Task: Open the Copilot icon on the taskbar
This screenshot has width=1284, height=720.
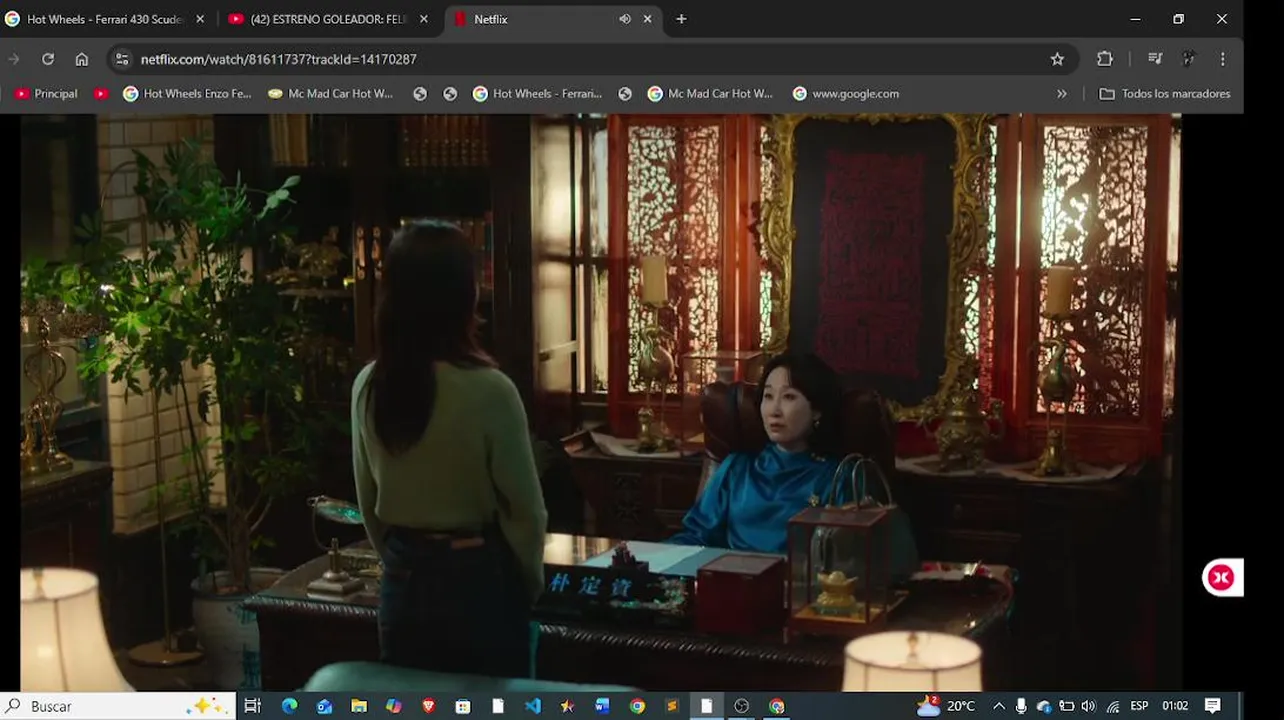Action: pyautogui.click(x=394, y=706)
